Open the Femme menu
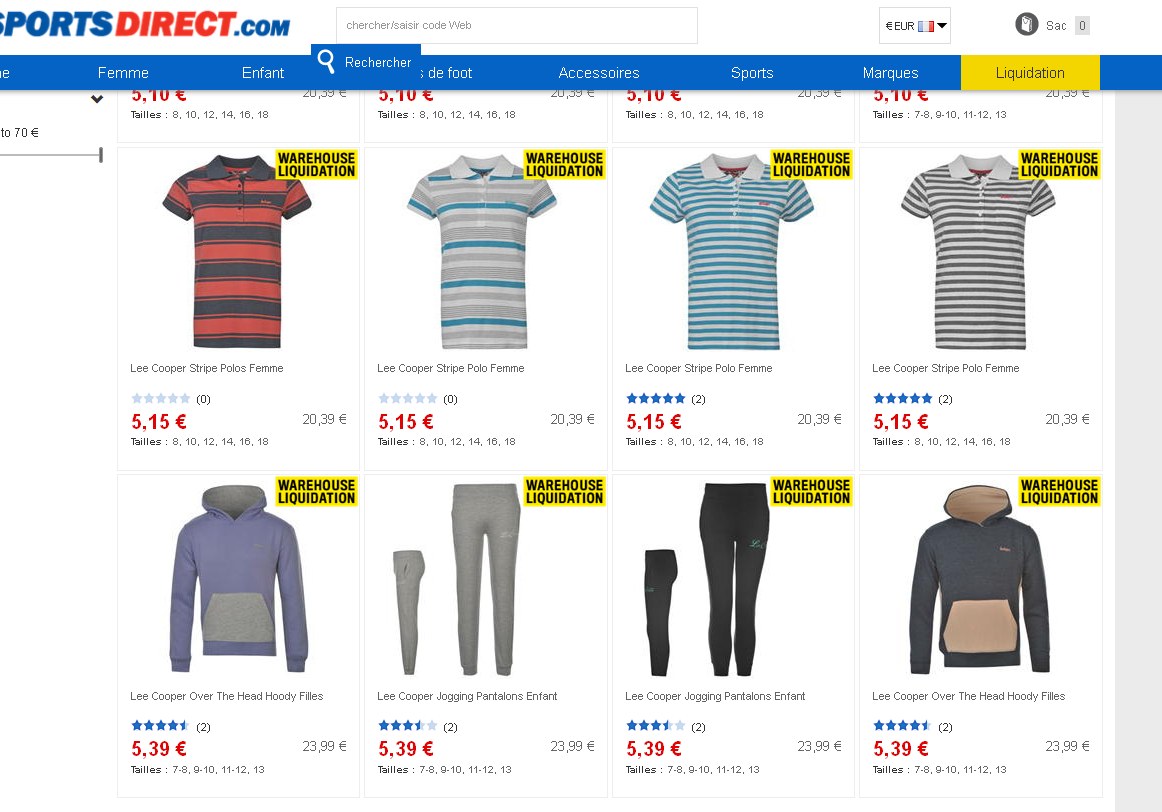1162x812 pixels. pyautogui.click(x=123, y=73)
